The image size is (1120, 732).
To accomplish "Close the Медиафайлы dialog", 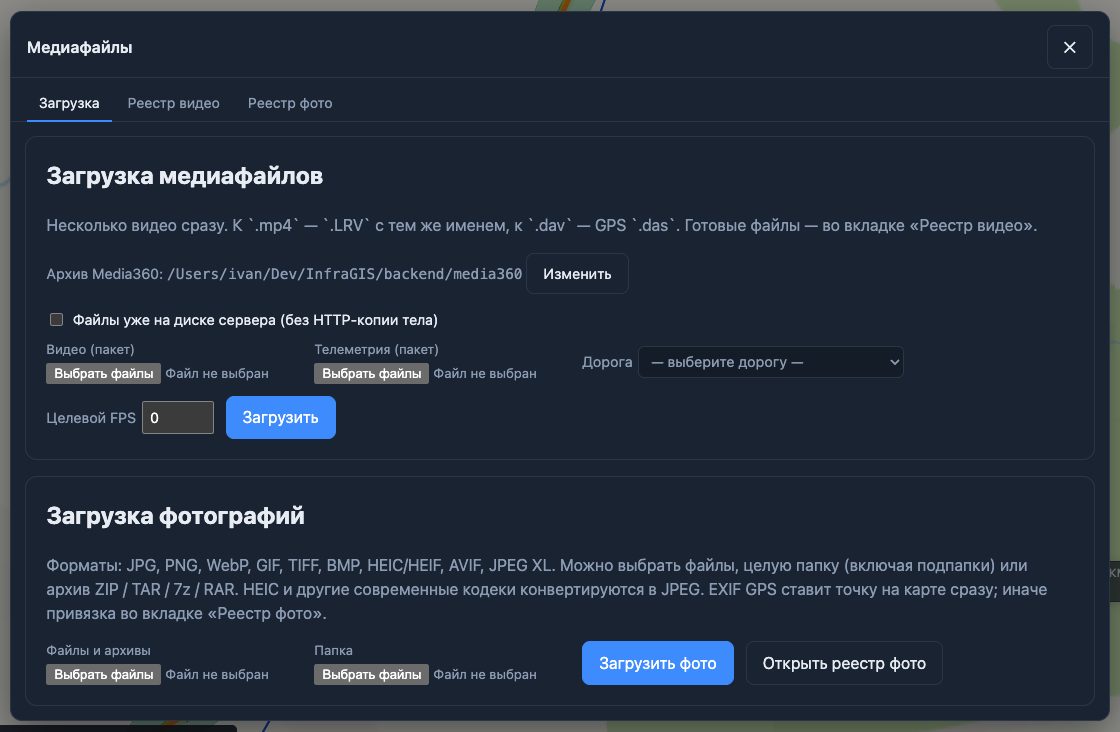I will 1069,47.
